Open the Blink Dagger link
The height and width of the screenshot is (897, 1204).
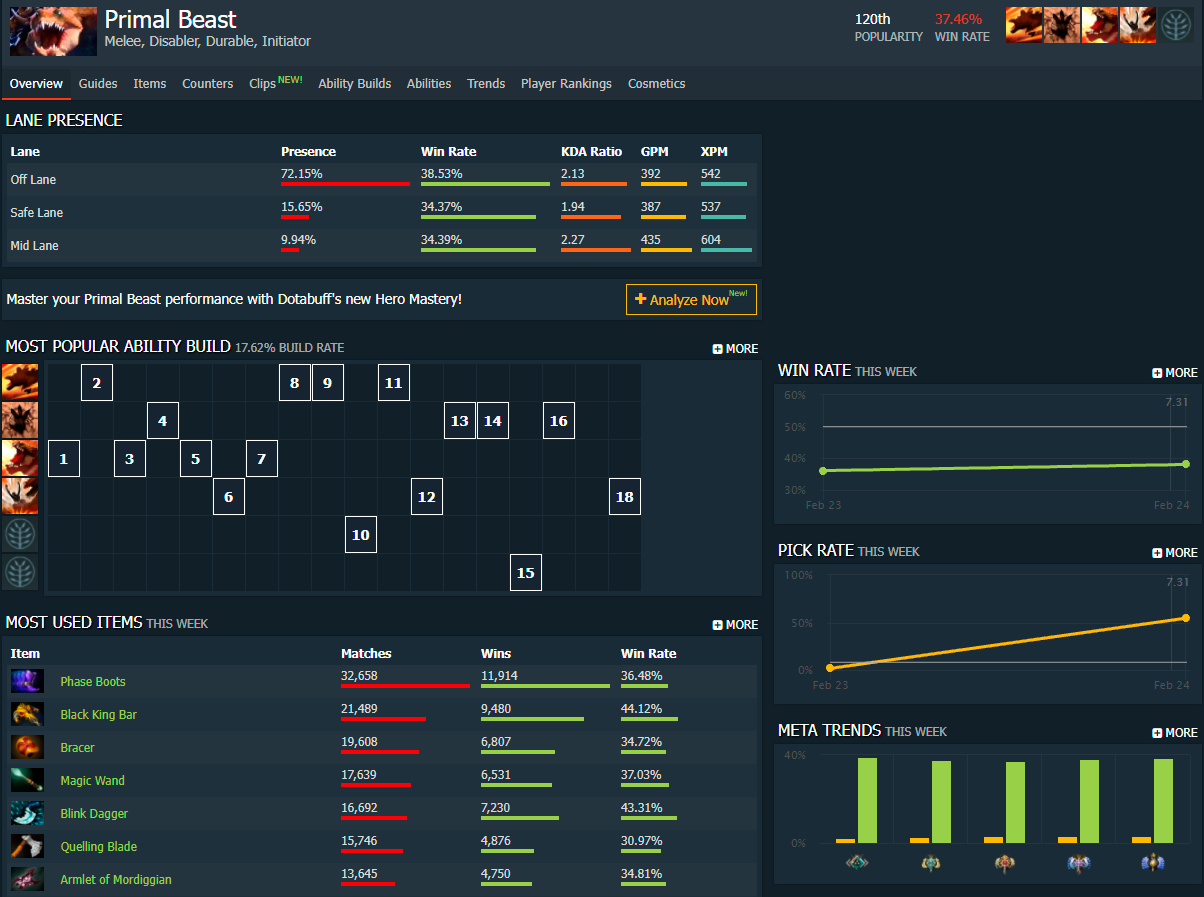tap(94, 814)
